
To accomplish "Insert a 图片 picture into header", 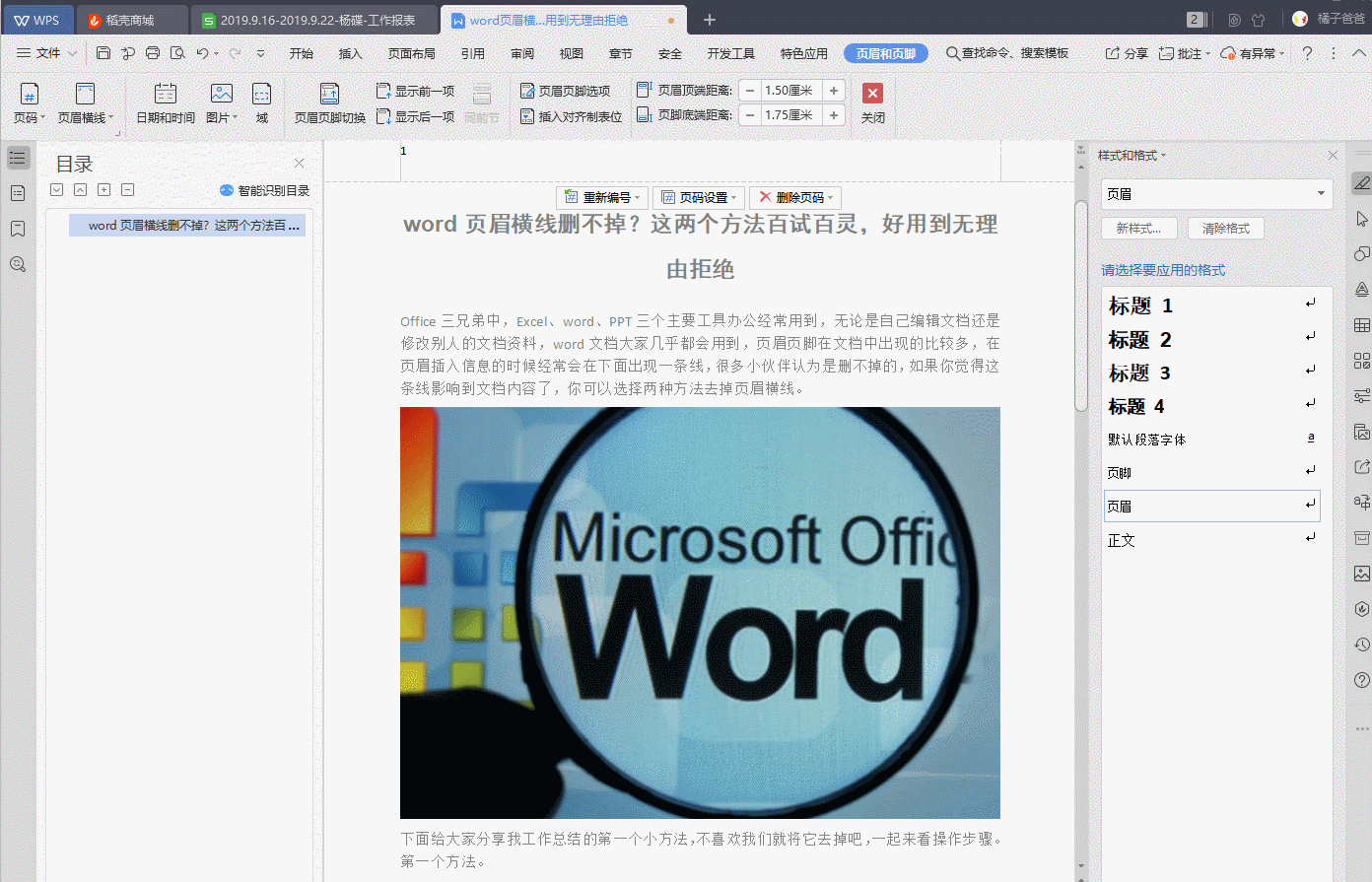I will (222, 103).
